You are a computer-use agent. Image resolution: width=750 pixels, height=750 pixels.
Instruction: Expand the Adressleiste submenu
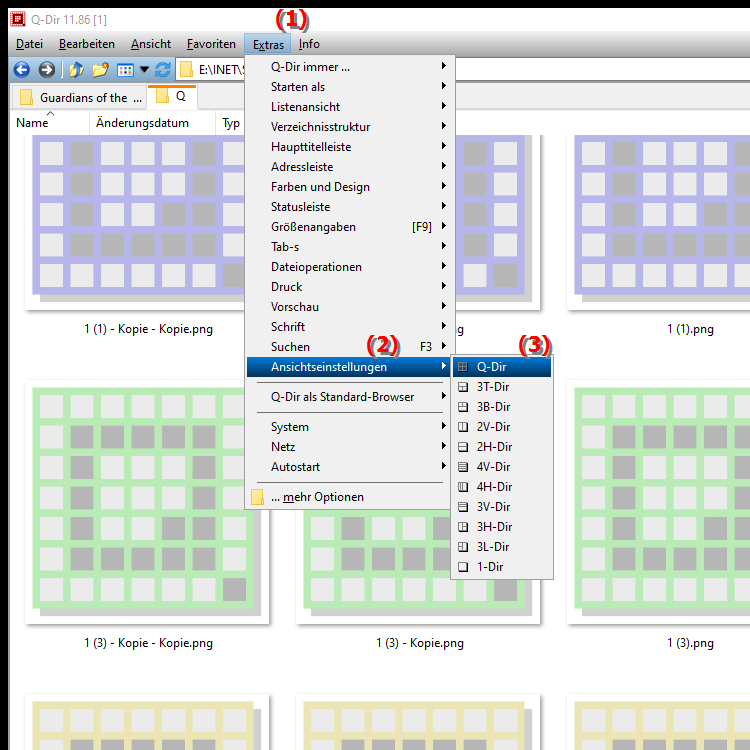coord(348,167)
